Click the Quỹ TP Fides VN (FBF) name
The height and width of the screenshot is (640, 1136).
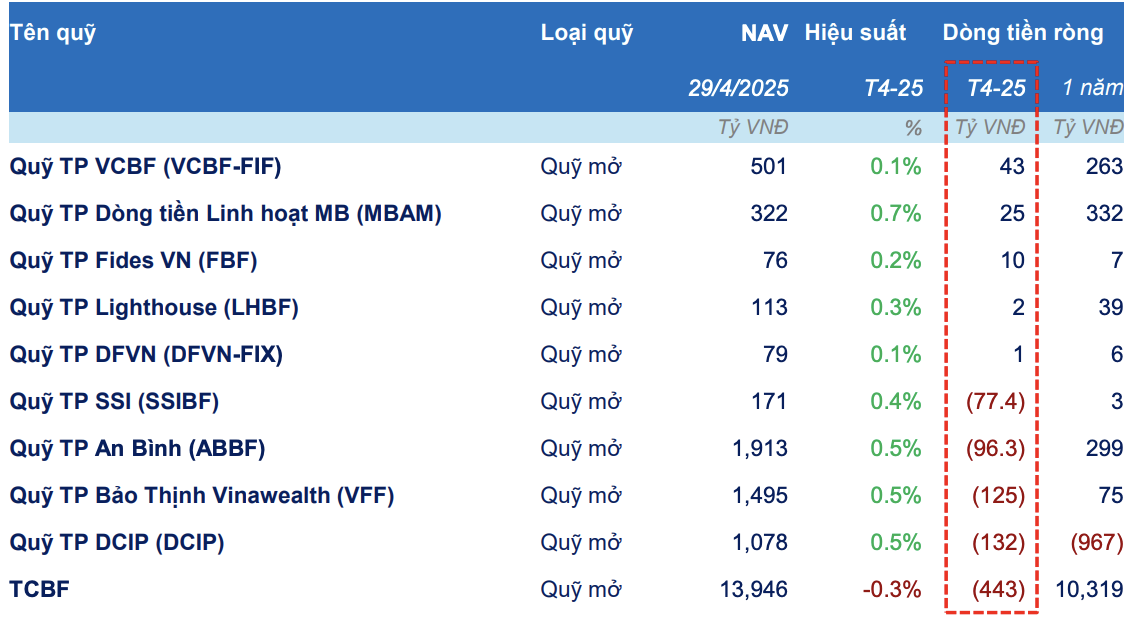tap(134, 261)
